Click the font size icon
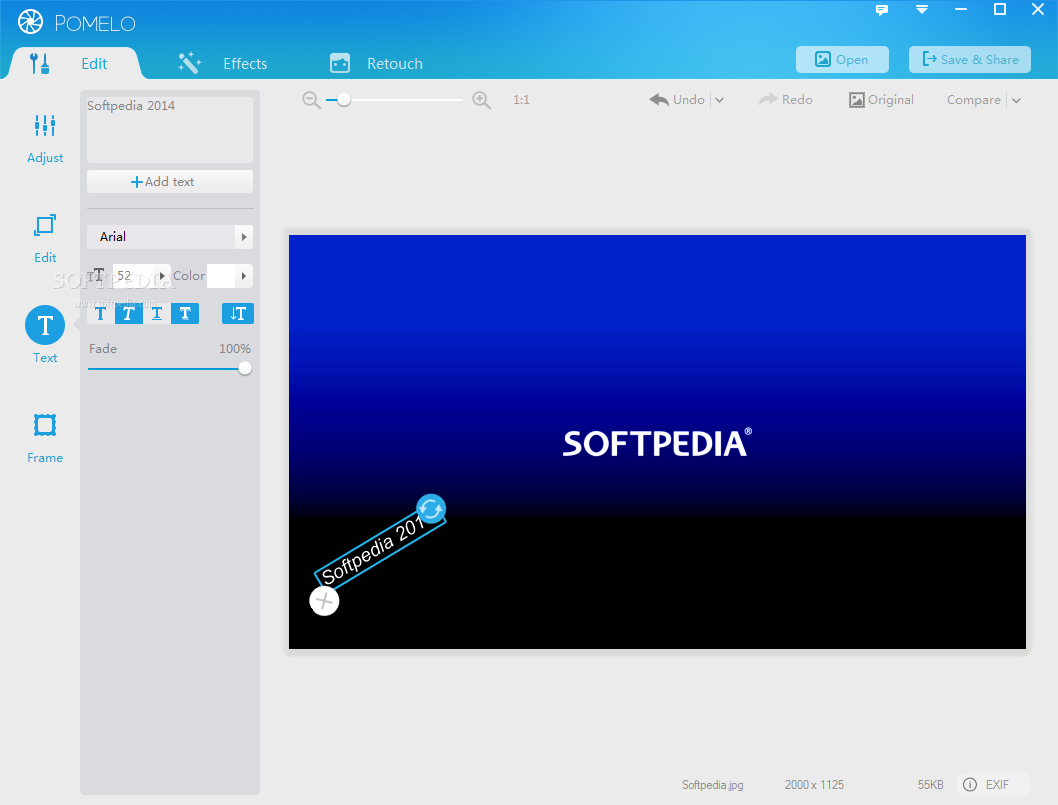The image size is (1058, 805). coord(98,275)
